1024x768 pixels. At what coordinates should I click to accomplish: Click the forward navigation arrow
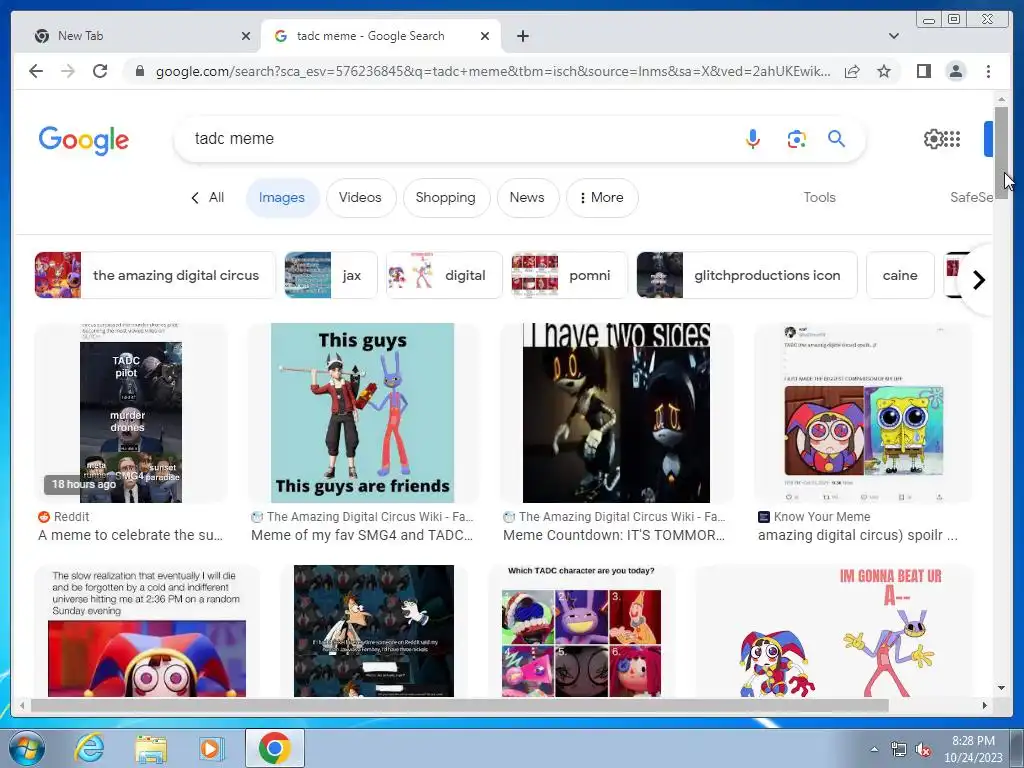coord(68,71)
